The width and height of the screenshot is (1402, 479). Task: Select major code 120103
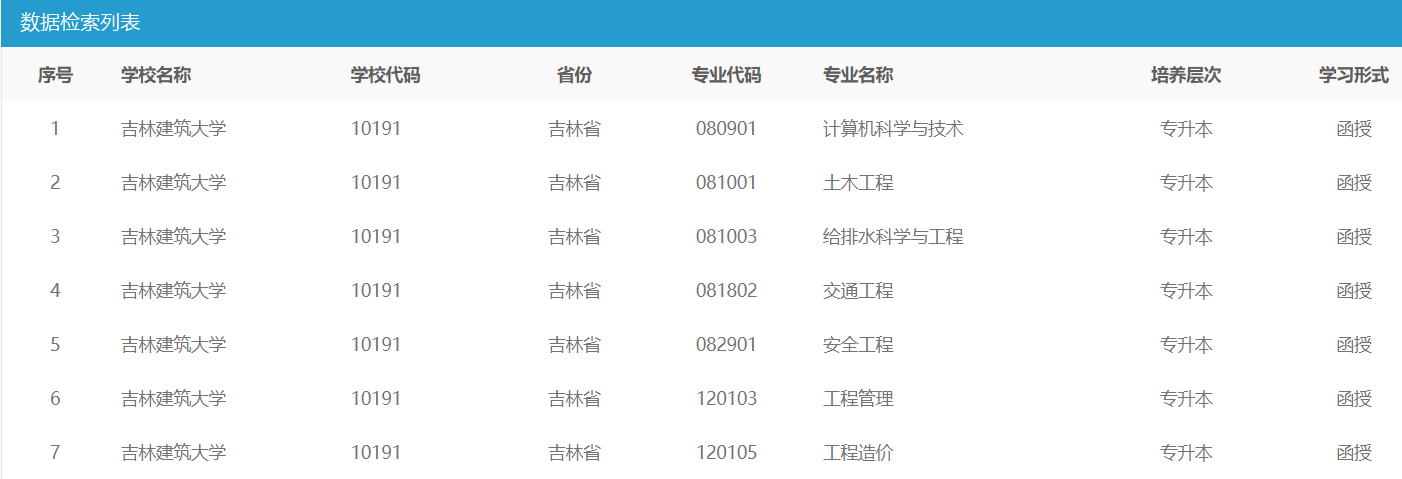tap(727, 399)
